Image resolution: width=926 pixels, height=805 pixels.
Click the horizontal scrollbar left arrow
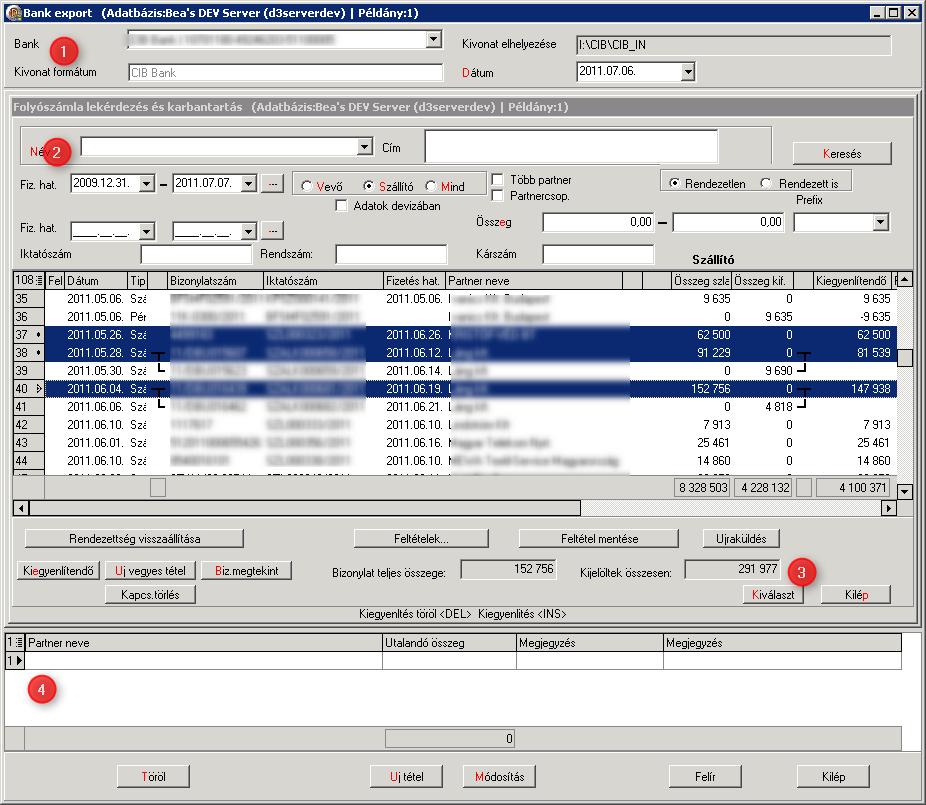click(x=21, y=507)
